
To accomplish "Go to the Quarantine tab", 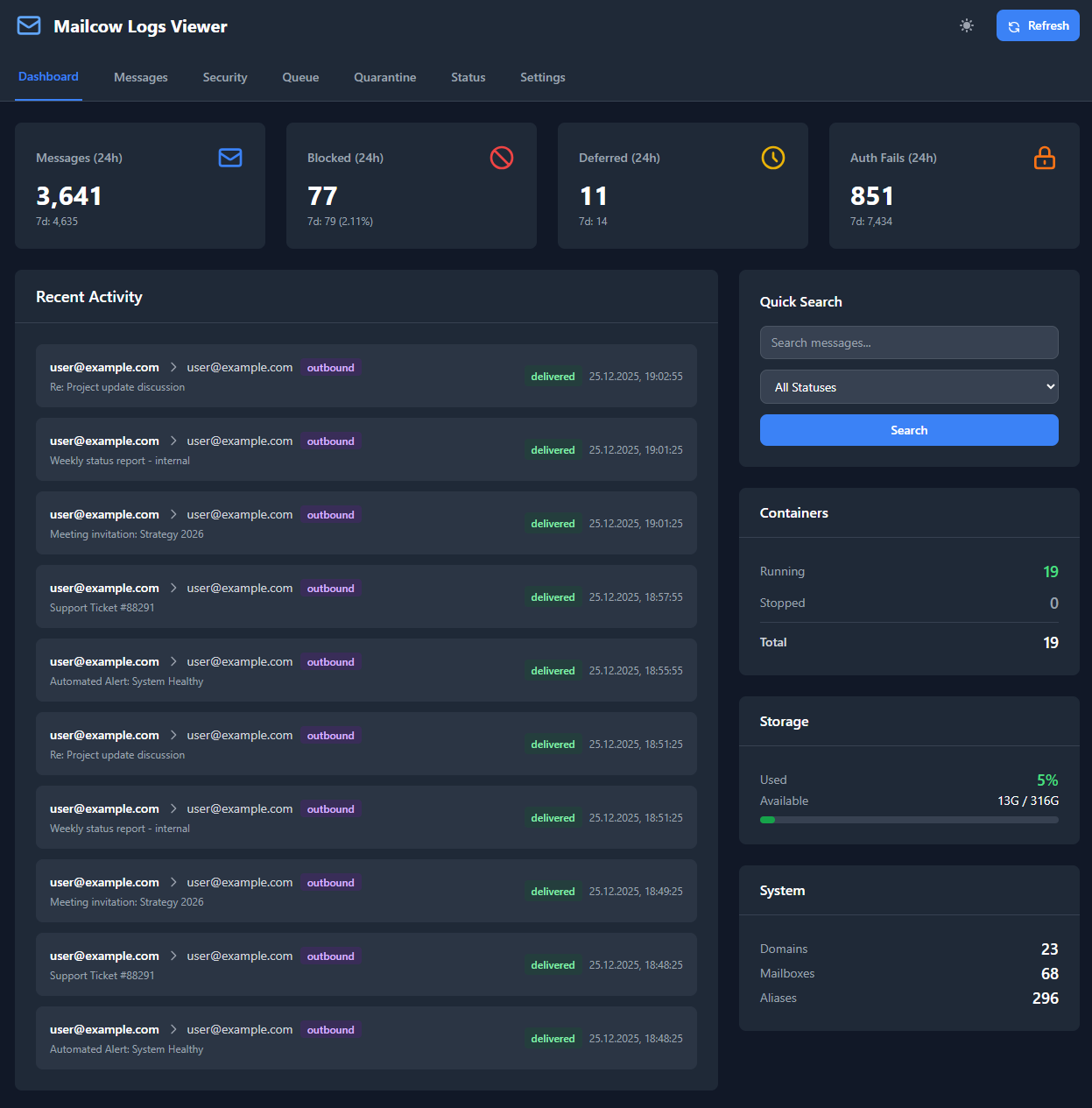I will click(384, 78).
